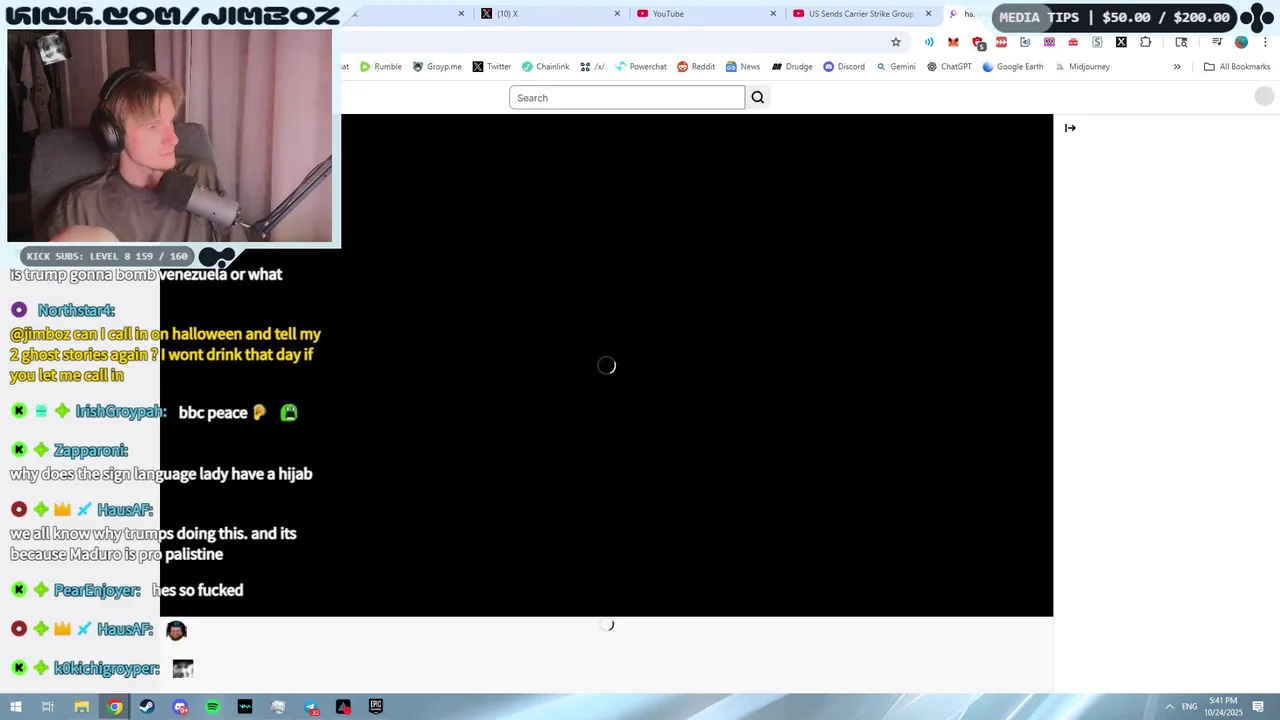Open Telegram from the taskbar
1280x720 pixels.
coord(311,707)
